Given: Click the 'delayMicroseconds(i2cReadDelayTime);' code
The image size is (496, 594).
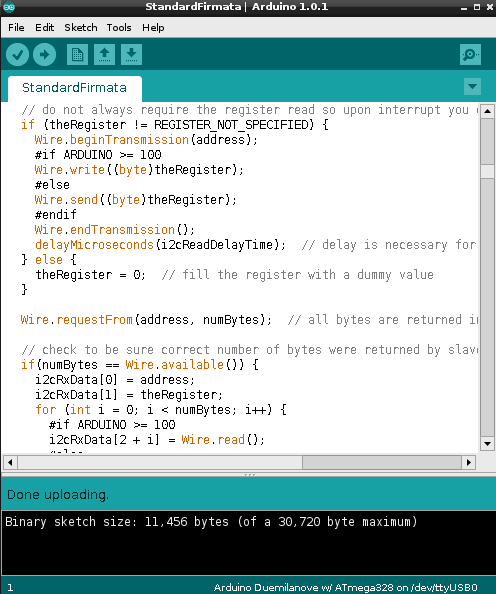Looking at the screenshot, I should (x=160, y=245).
